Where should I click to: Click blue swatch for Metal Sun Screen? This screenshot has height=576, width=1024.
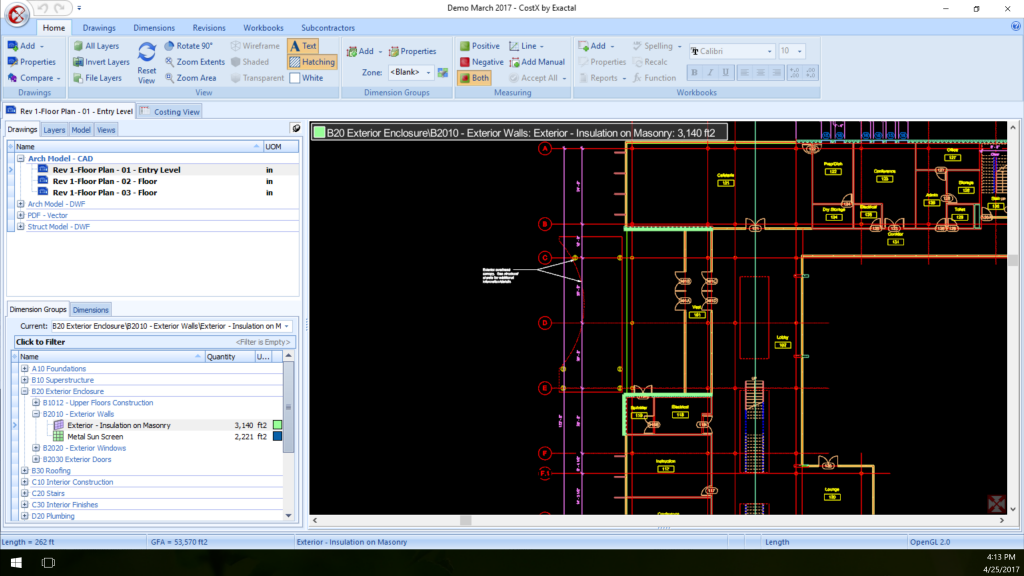coord(278,436)
